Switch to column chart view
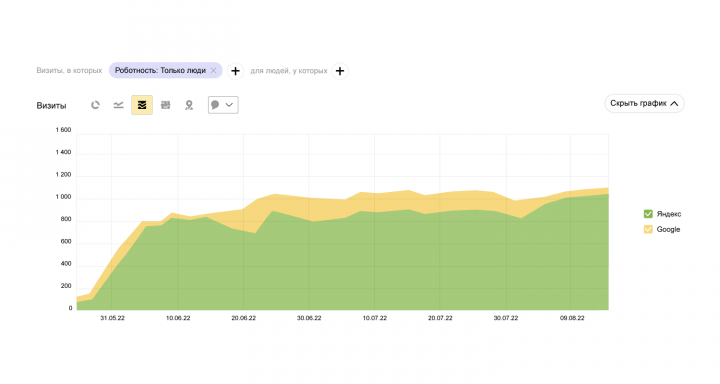 tap(165, 105)
